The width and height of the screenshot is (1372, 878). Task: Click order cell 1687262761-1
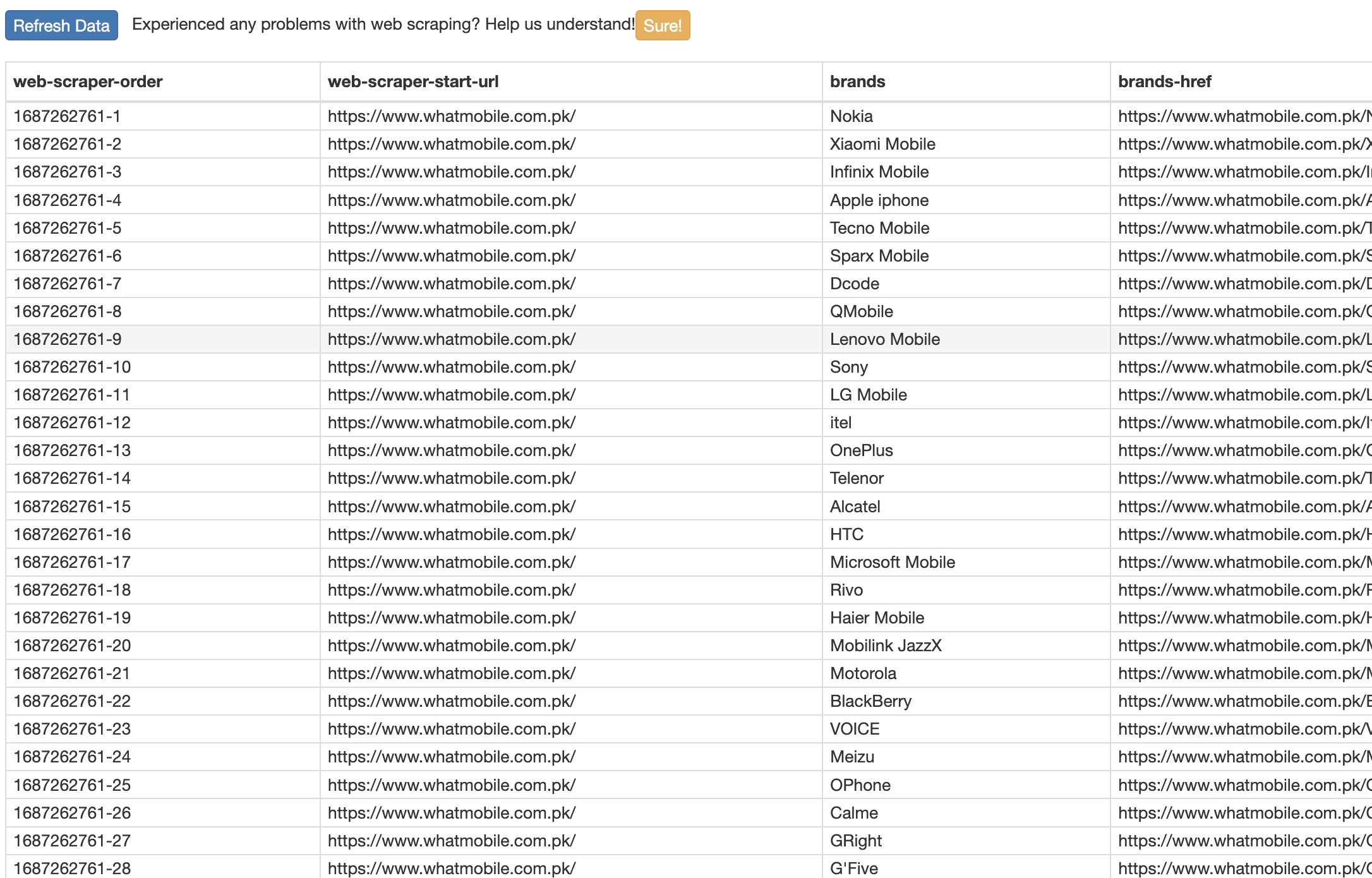pos(163,116)
